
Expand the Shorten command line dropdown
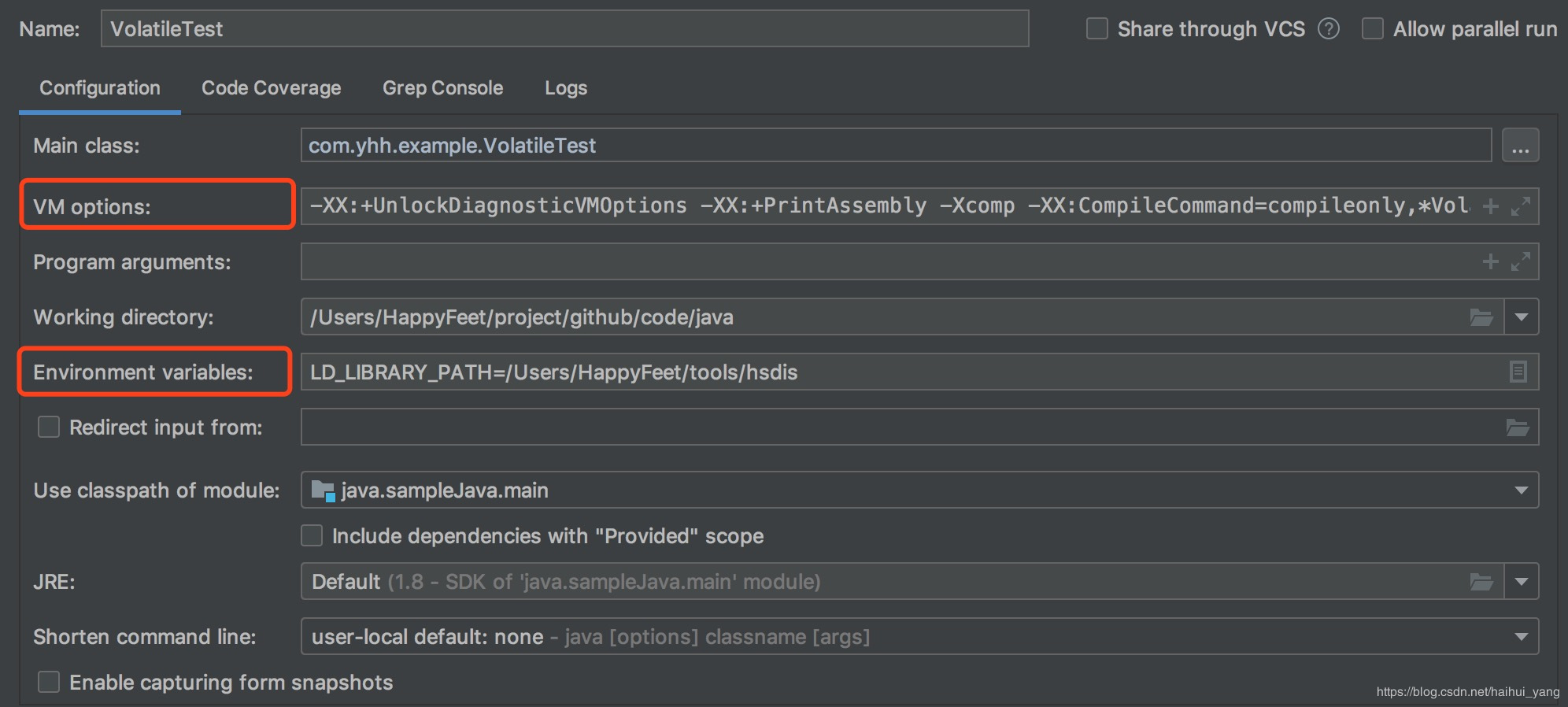pyautogui.click(x=1521, y=637)
